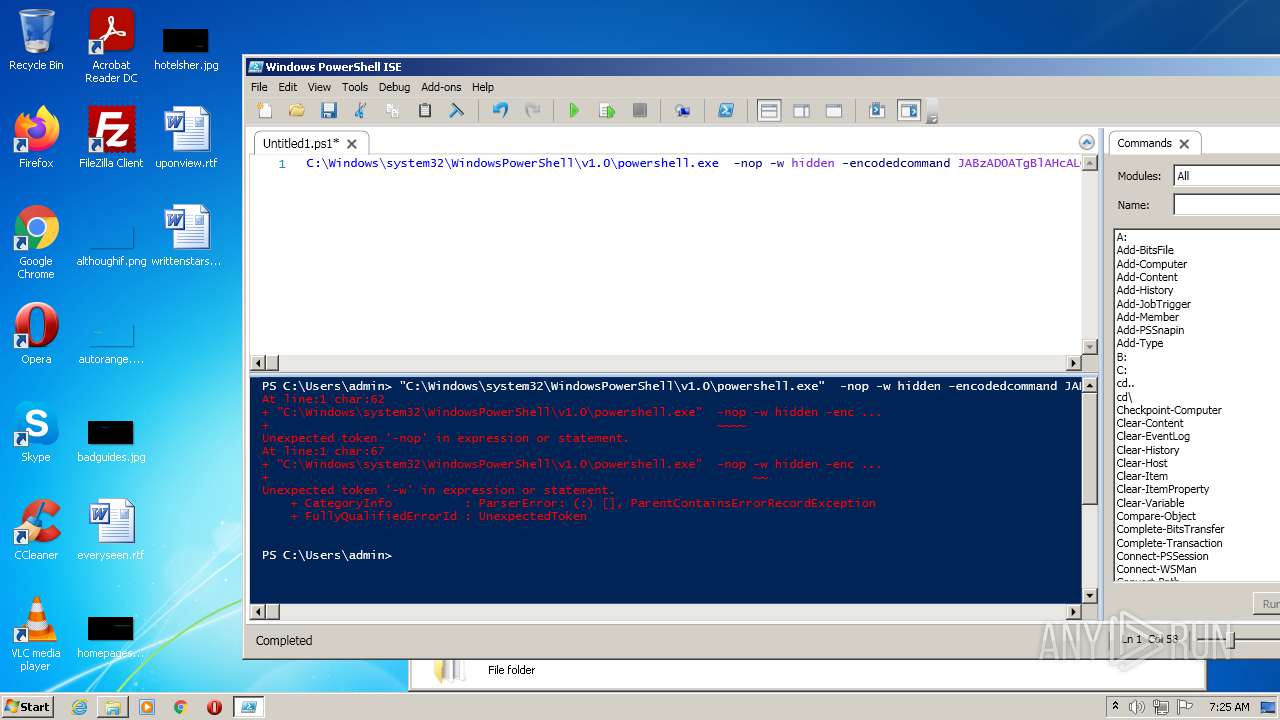
Task: Show script pane maximized layout
Action: click(833, 111)
